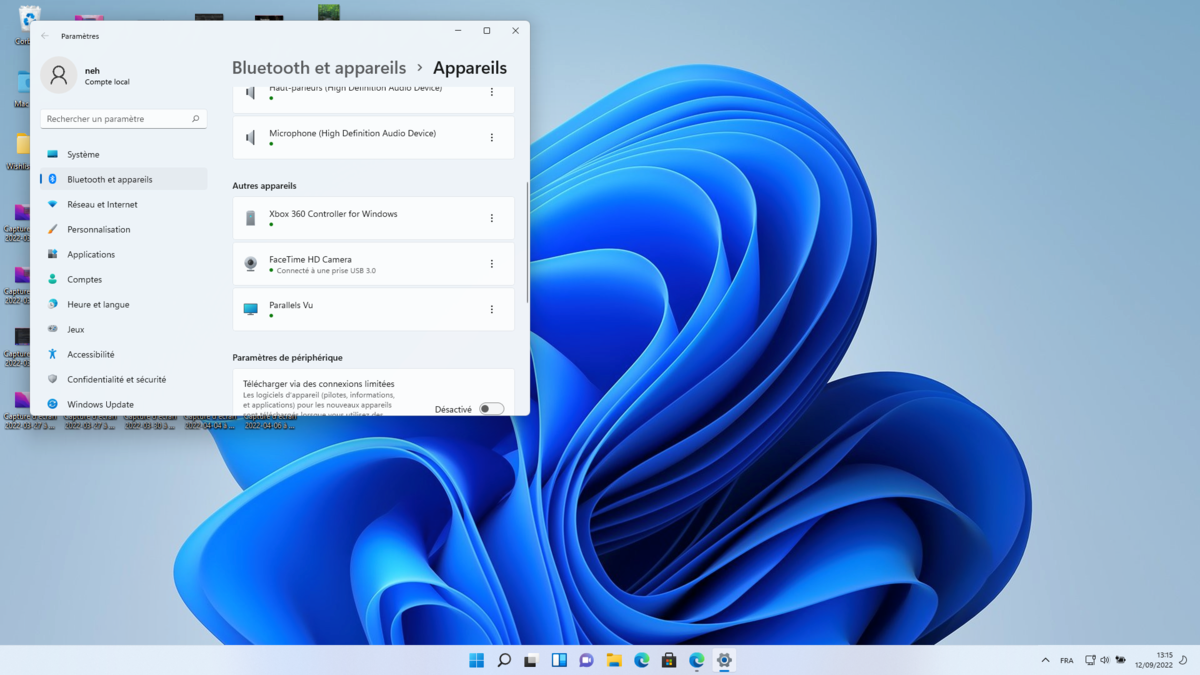This screenshot has width=1200, height=675.
Task: Select the Xbox 360 Controller for Windows row
Action: (x=374, y=218)
